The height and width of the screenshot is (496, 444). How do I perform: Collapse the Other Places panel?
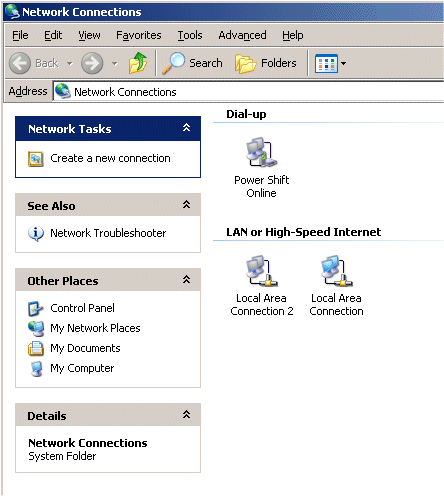coord(186,279)
